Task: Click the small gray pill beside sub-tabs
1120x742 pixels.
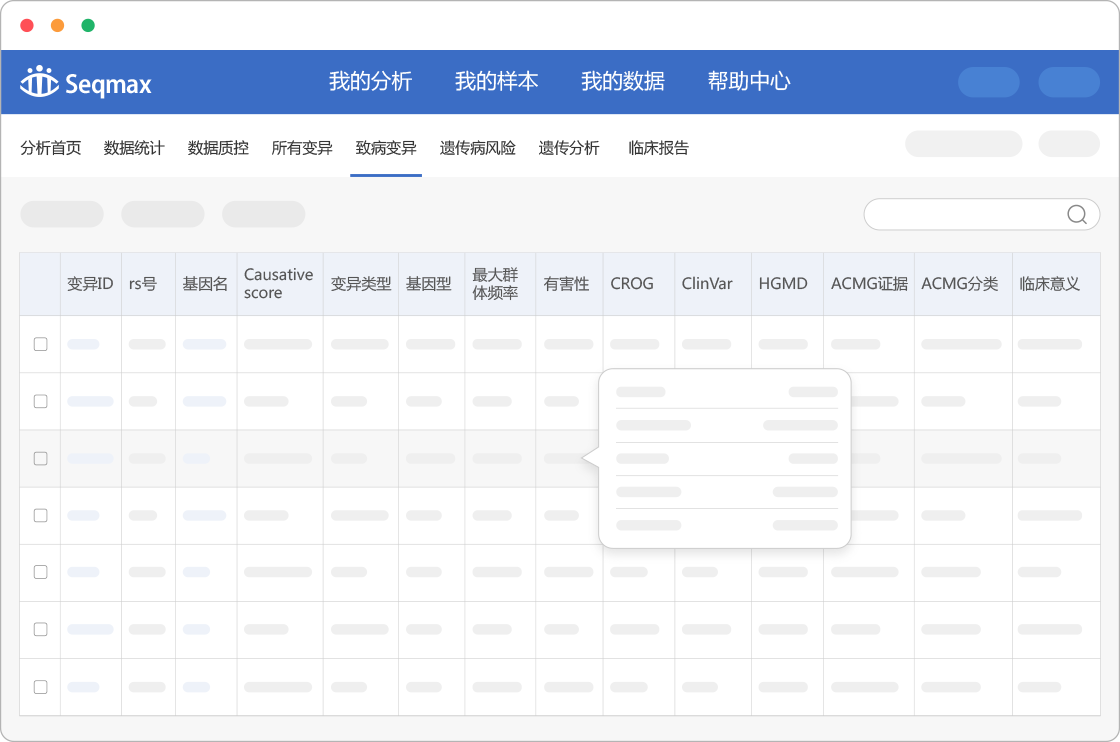Action: (x=1069, y=144)
